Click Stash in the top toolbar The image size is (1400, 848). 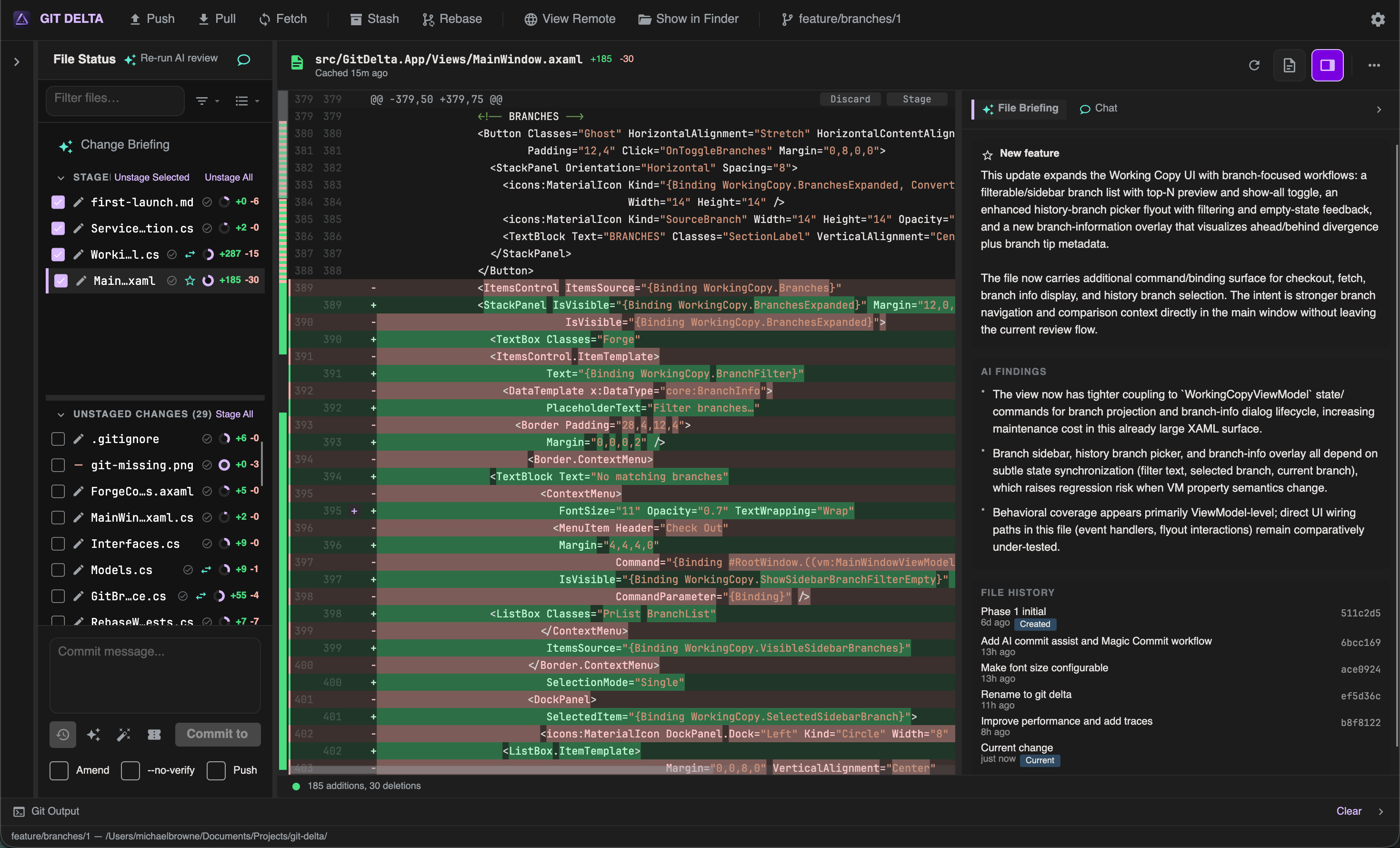tap(374, 20)
